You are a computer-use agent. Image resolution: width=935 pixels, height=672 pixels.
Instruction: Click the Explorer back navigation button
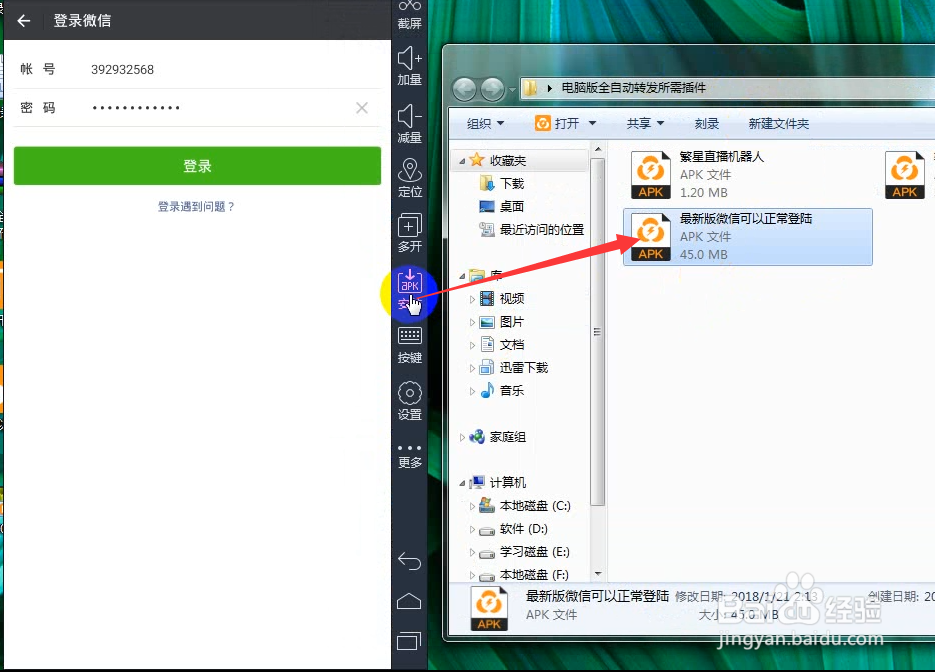pyautogui.click(x=465, y=89)
